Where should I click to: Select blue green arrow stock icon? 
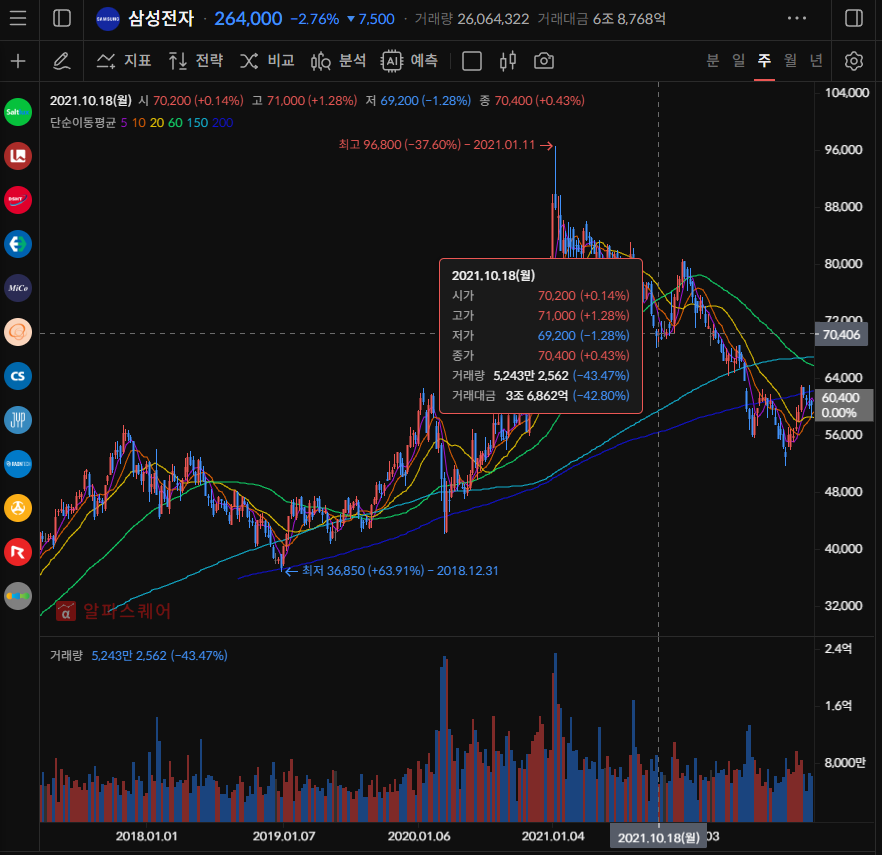point(18,244)
